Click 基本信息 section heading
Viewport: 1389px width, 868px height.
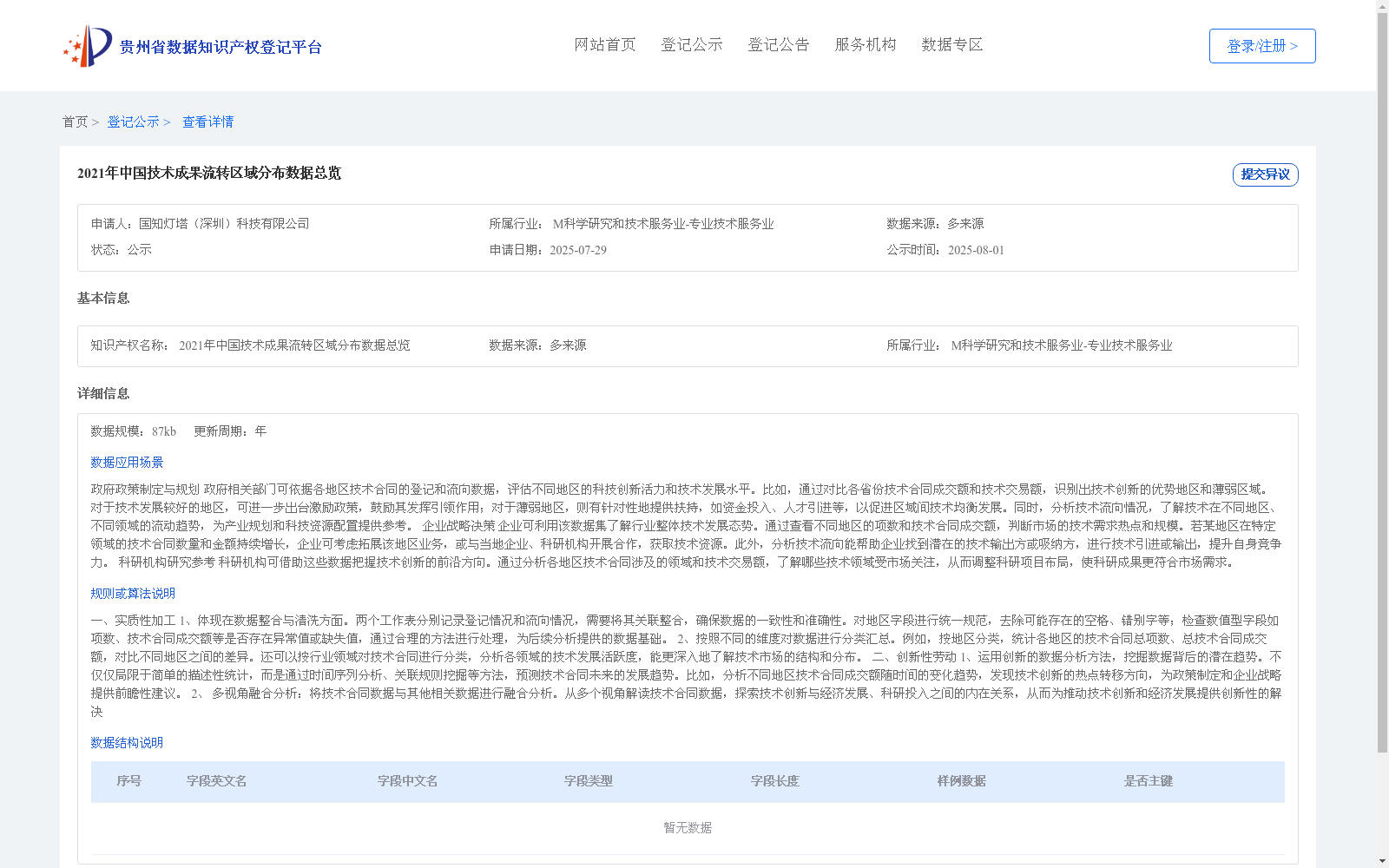point(103,299)
